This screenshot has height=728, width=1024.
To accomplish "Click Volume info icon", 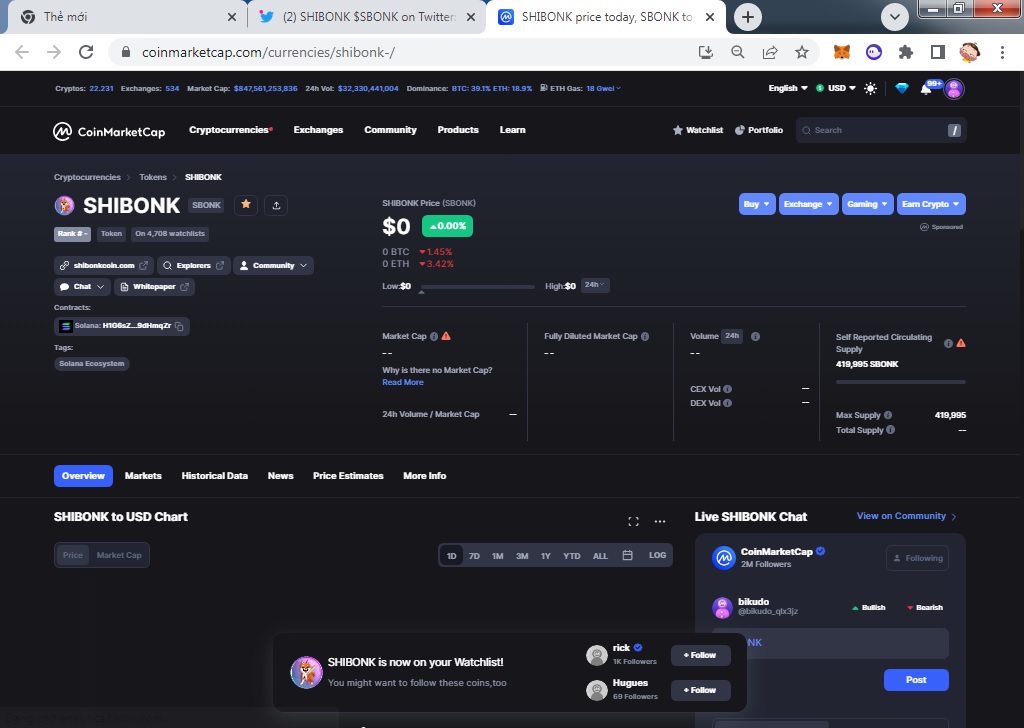I will pos(756,336).
